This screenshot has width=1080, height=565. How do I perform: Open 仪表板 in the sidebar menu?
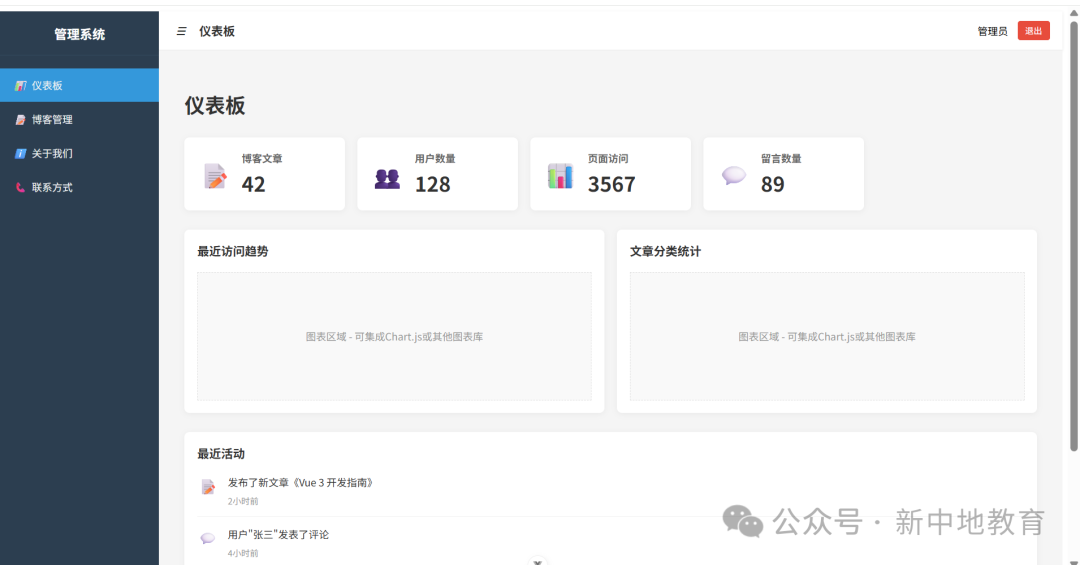coord(79,85)
